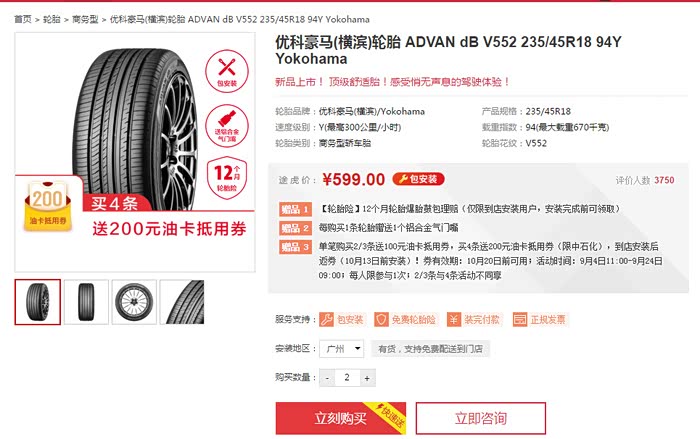Click the 包安装 wrench service icon
Screen dimensions: 700x439
326,319
